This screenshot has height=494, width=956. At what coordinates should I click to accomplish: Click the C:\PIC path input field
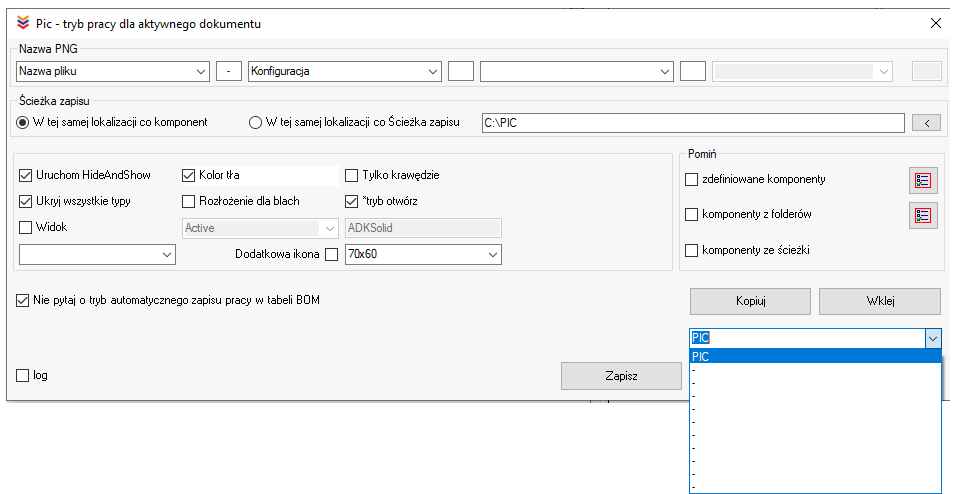tap(692, 123)
